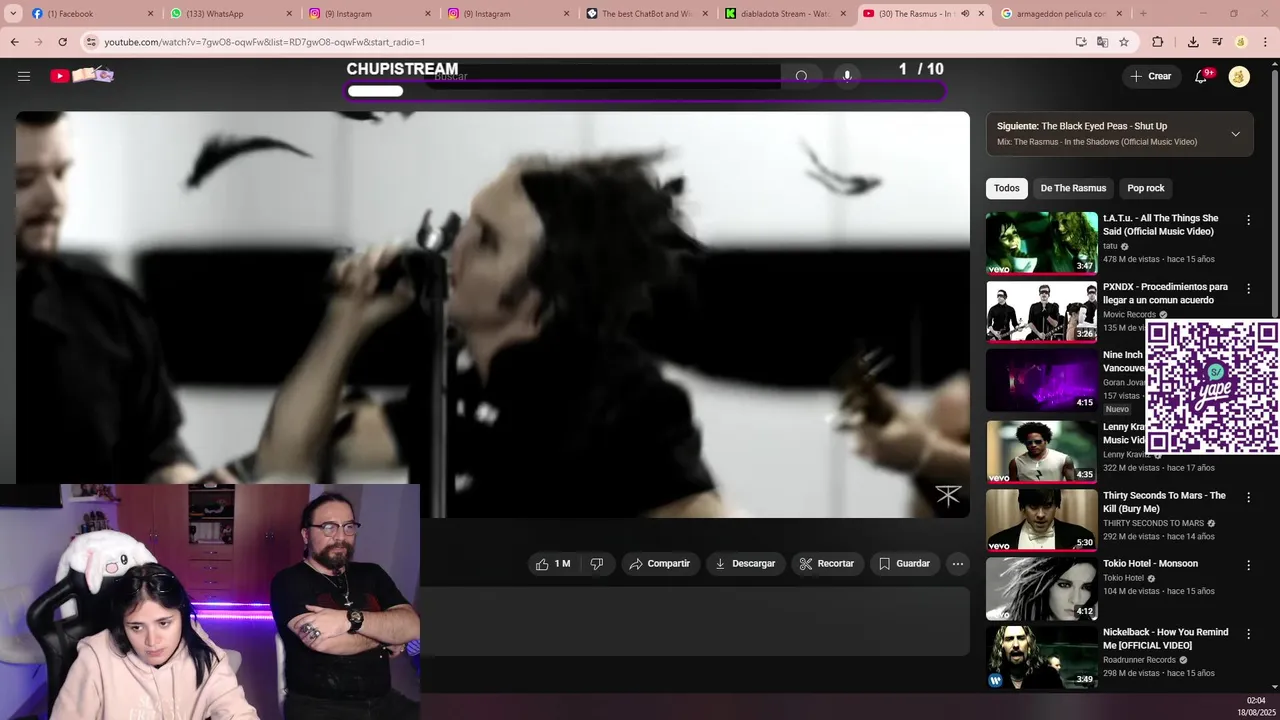Image resolution: width=1280 pixels, height=720 pixels.
Task: Select the Pop rock filter chip
Action: [x=1146, y=188]
